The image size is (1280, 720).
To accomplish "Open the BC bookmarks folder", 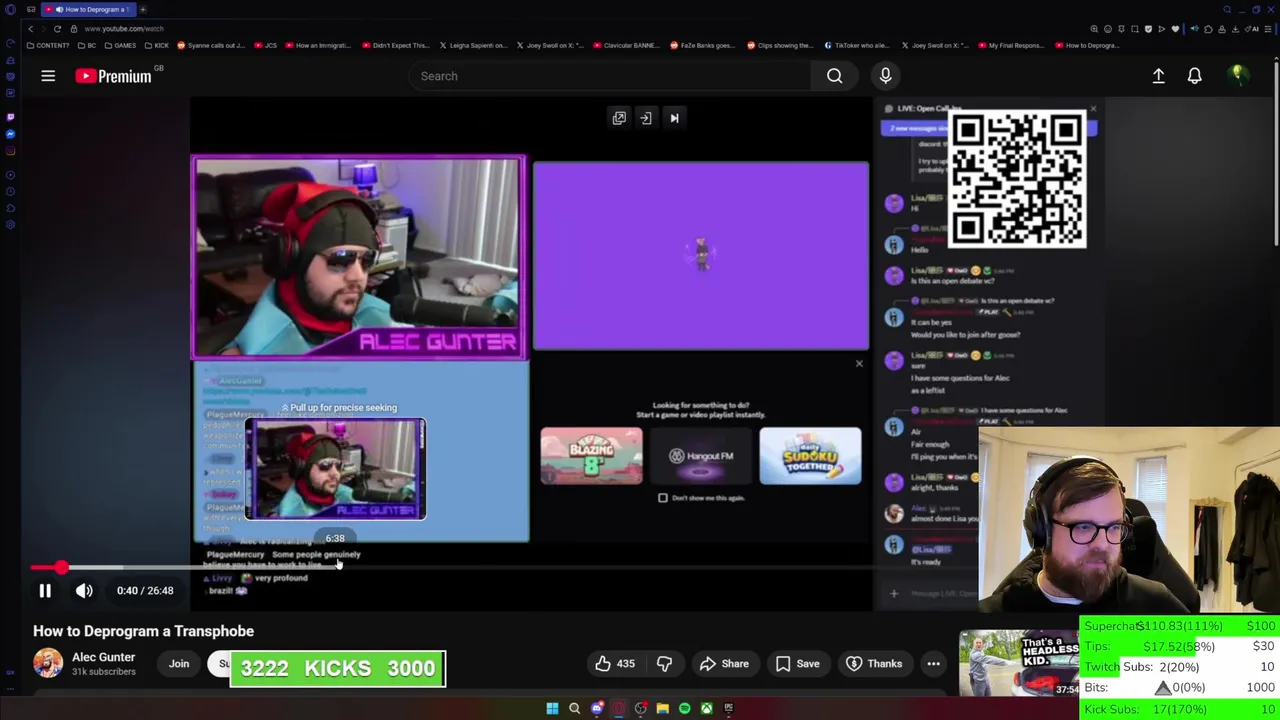I will [88, 45].
